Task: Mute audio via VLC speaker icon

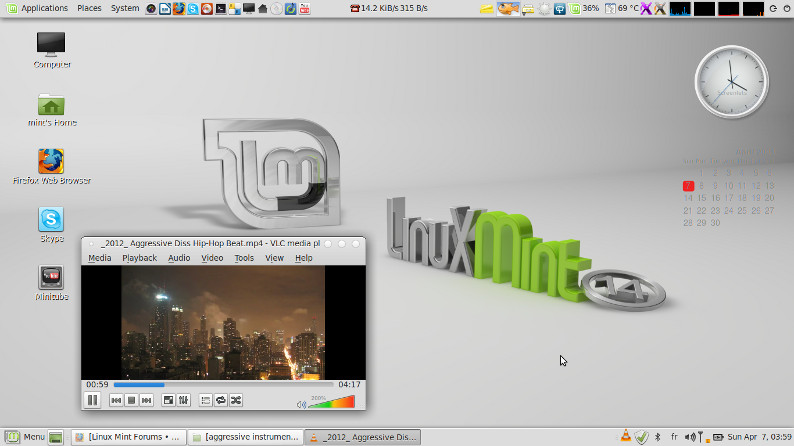Action: [x=301, y=404]
